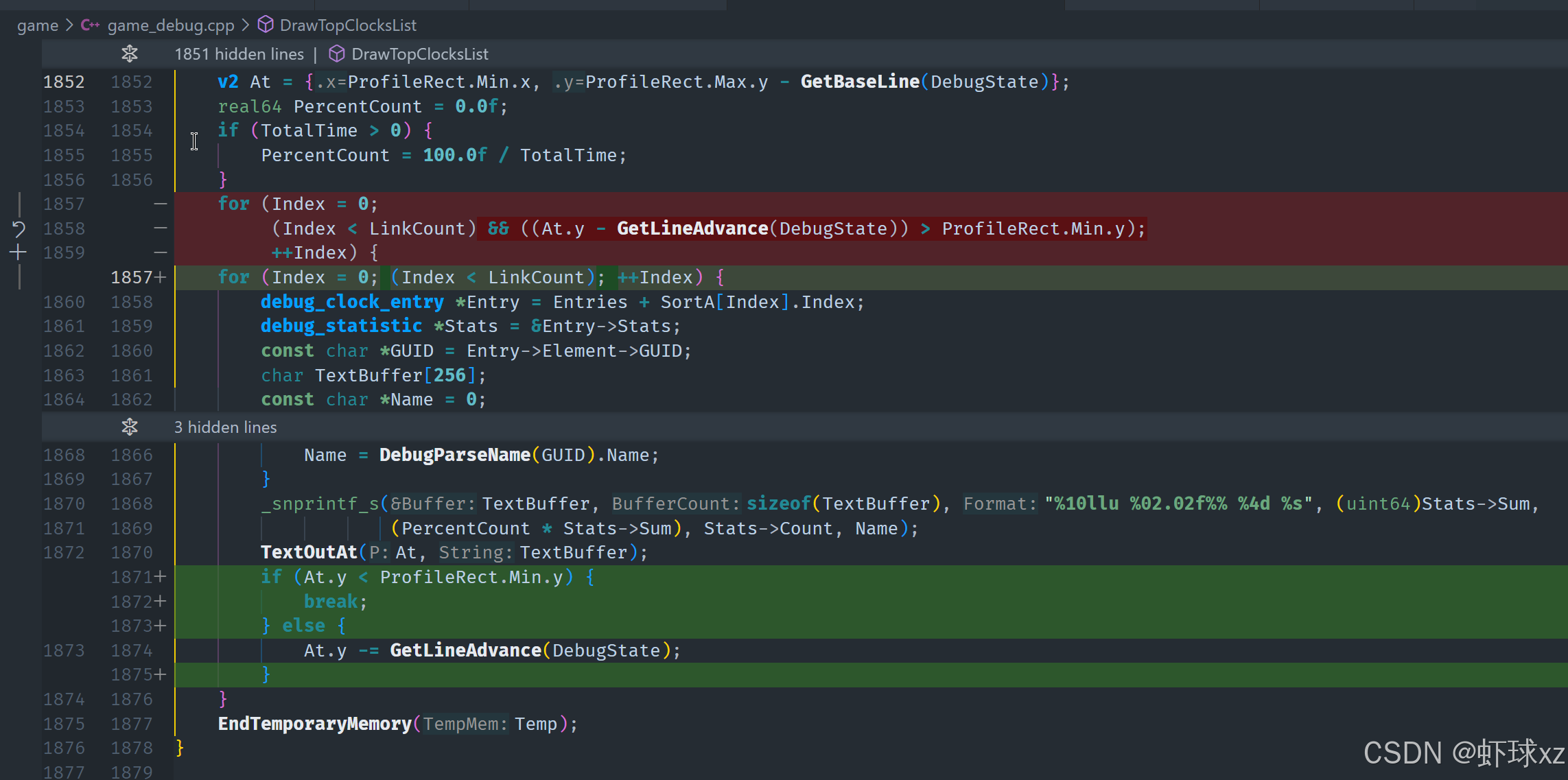Click the plus marker on added line 1871
The height and width of the screenshot is (780, 1568).
coord(161,577)
